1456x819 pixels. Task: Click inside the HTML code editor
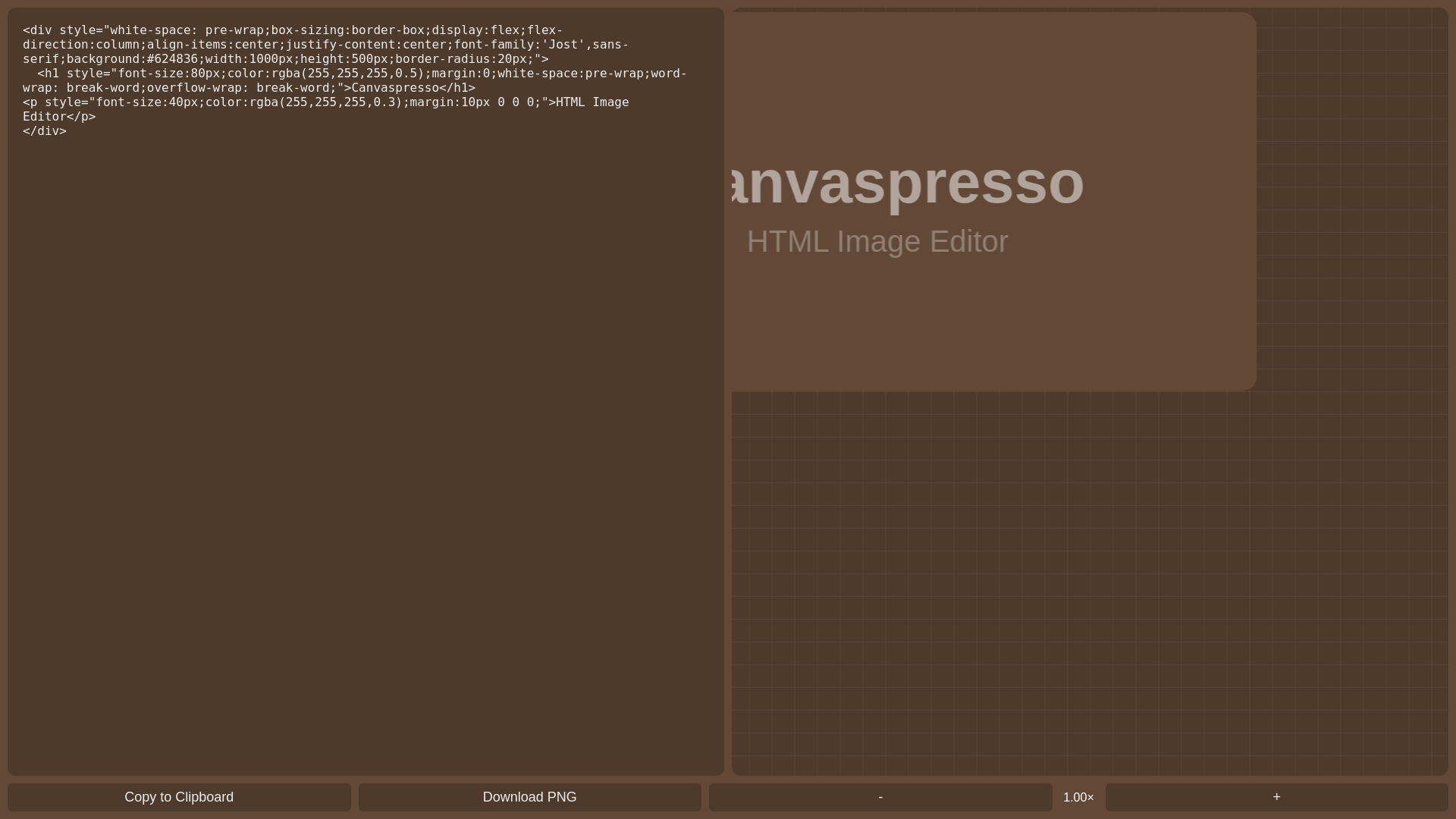[366, 391]
